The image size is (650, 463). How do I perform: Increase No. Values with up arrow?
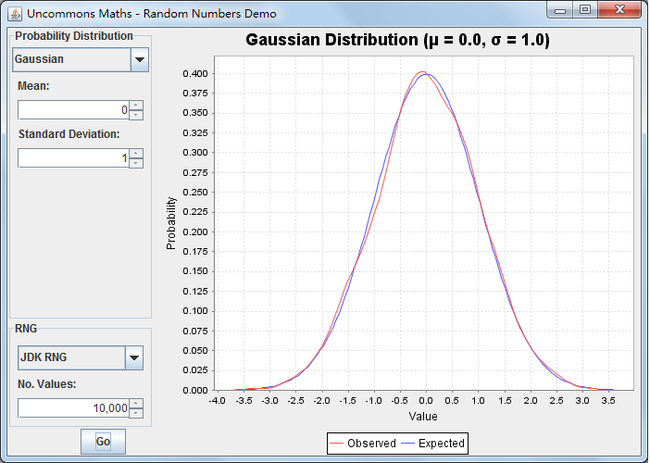coord(136,403)
